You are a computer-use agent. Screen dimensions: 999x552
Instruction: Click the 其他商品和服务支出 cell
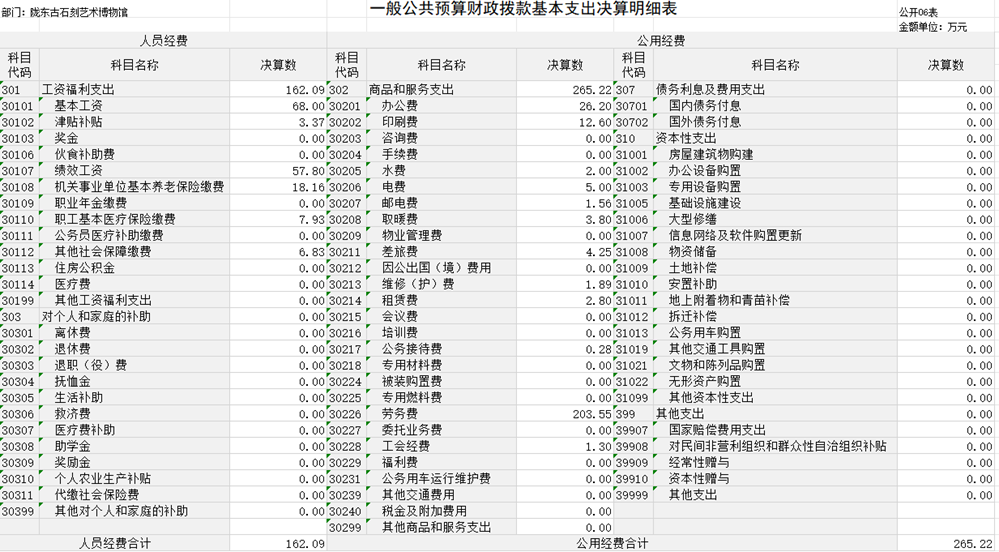pyautogui.click(x=442, y=528)
